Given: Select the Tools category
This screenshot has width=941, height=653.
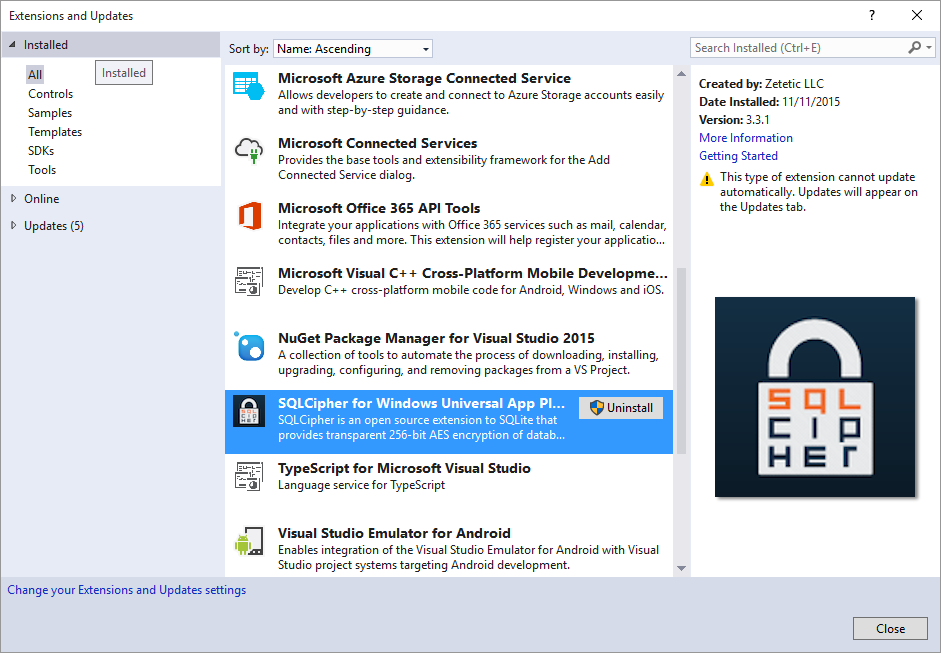Looking at the screenshot, I should click(42, 170).
